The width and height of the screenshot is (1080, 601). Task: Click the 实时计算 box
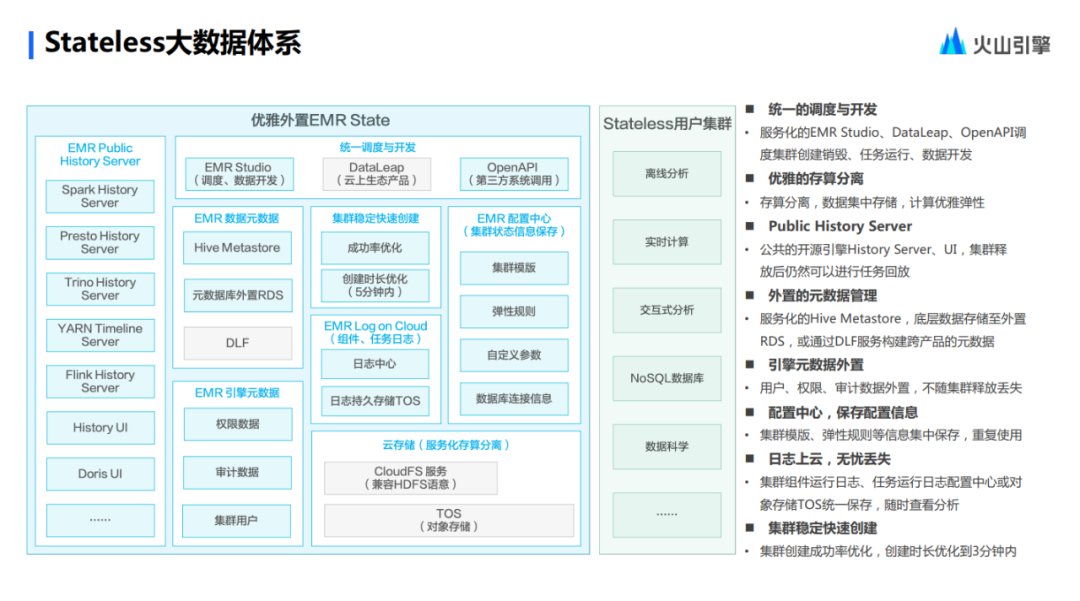click(667, 242)
